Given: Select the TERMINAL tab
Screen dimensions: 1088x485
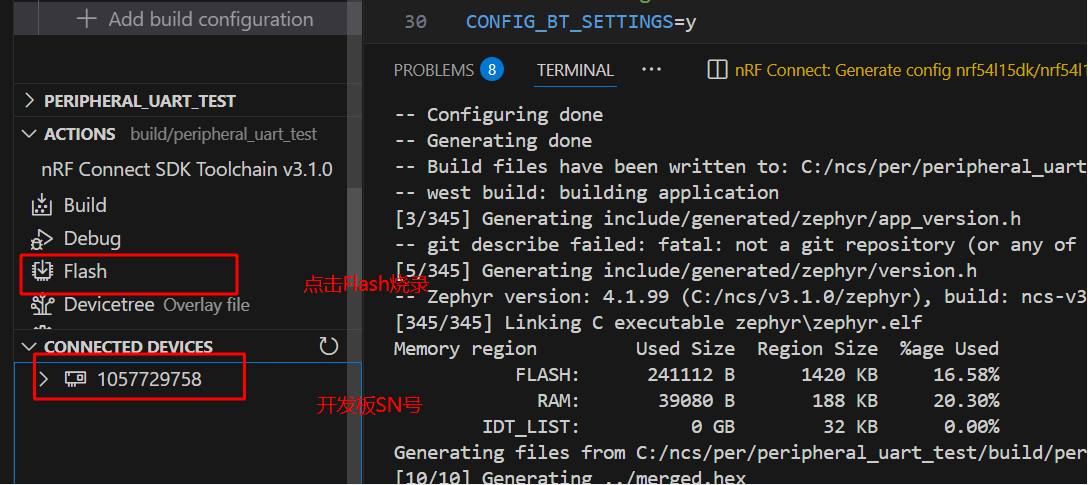Looking at the screenshot, I should 575,70.
